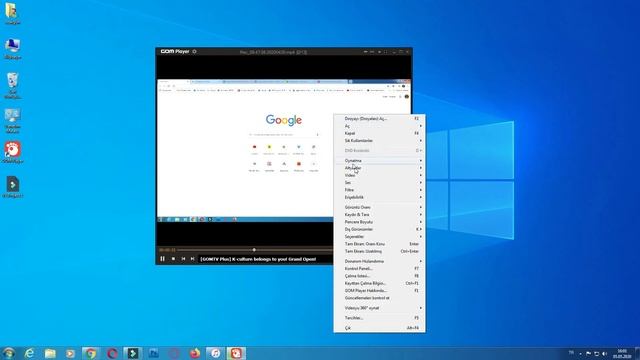Open the 'Altyazılar' submenu
Viewport: 640px width, 360px height.
click(x=380, y=168)
